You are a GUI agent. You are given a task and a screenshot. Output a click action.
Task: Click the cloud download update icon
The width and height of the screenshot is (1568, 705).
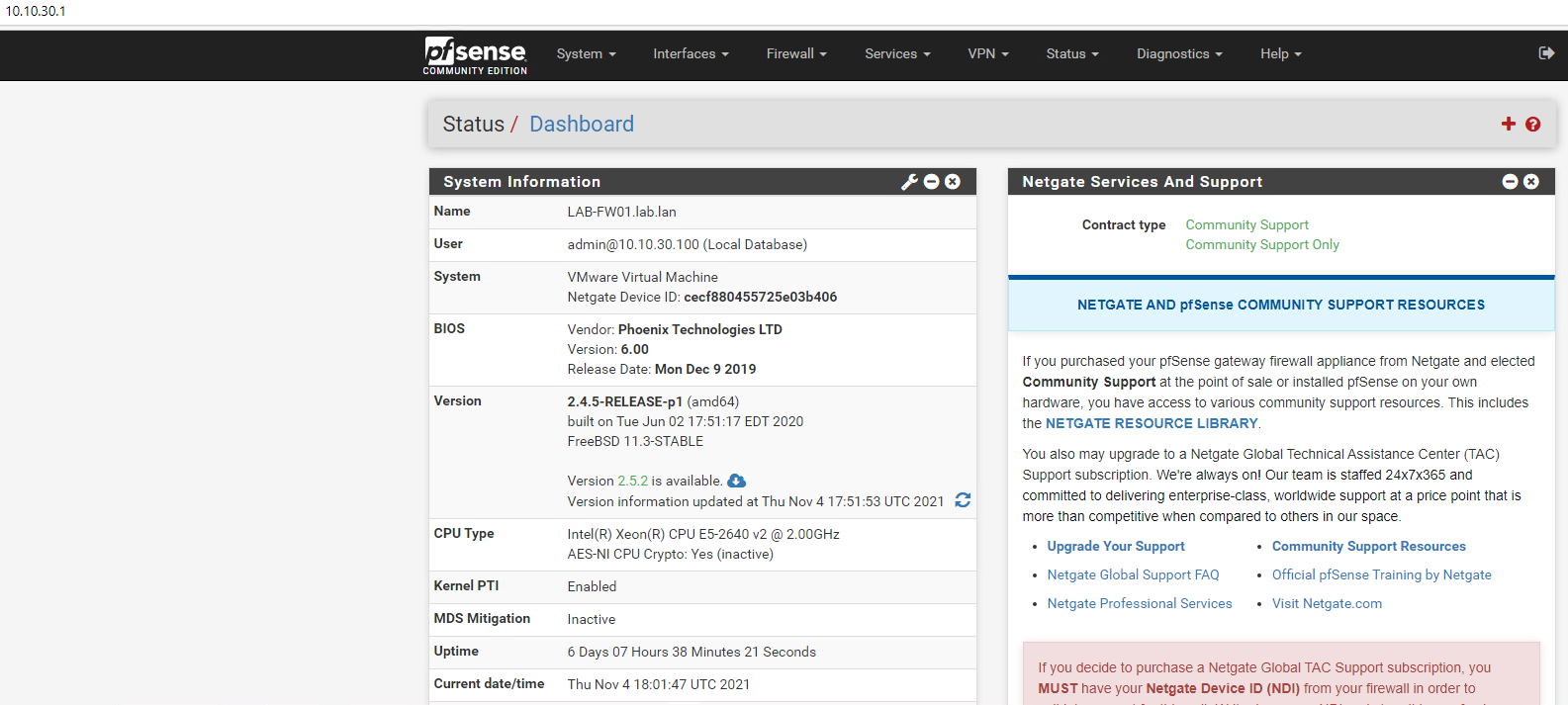736,481
